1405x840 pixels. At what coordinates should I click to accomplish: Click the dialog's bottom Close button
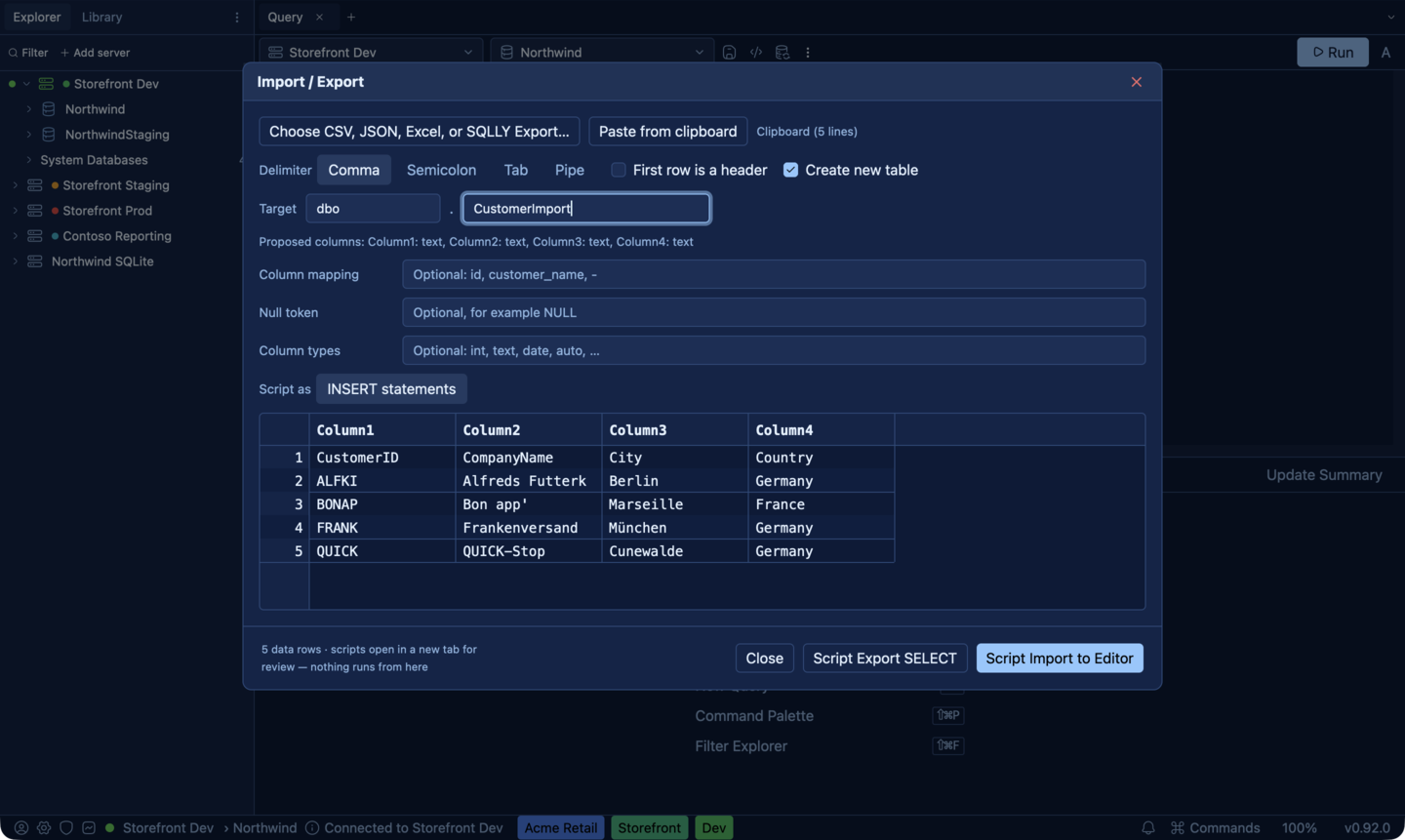point(765,659)
